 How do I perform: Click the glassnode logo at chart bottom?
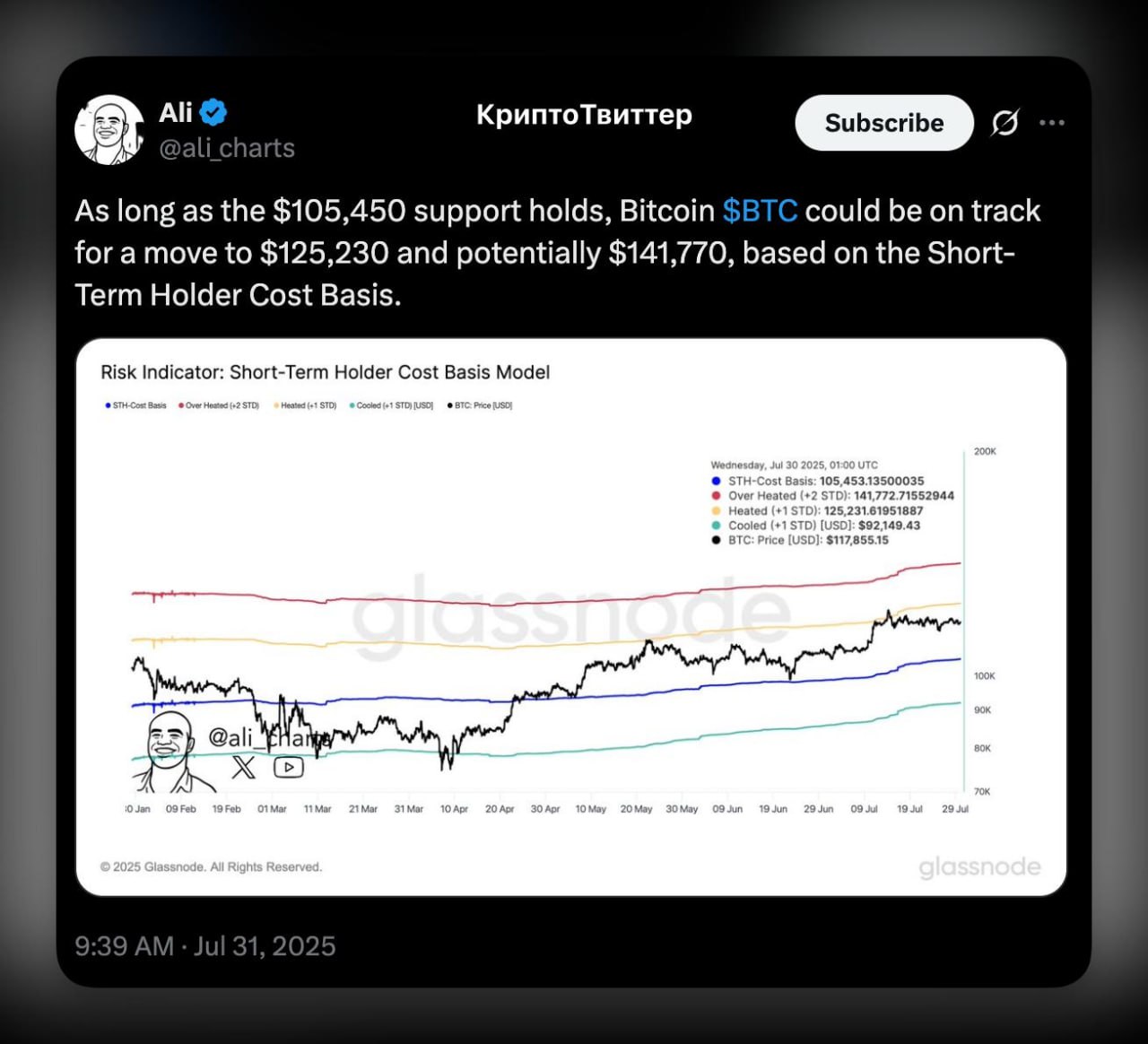979,867
